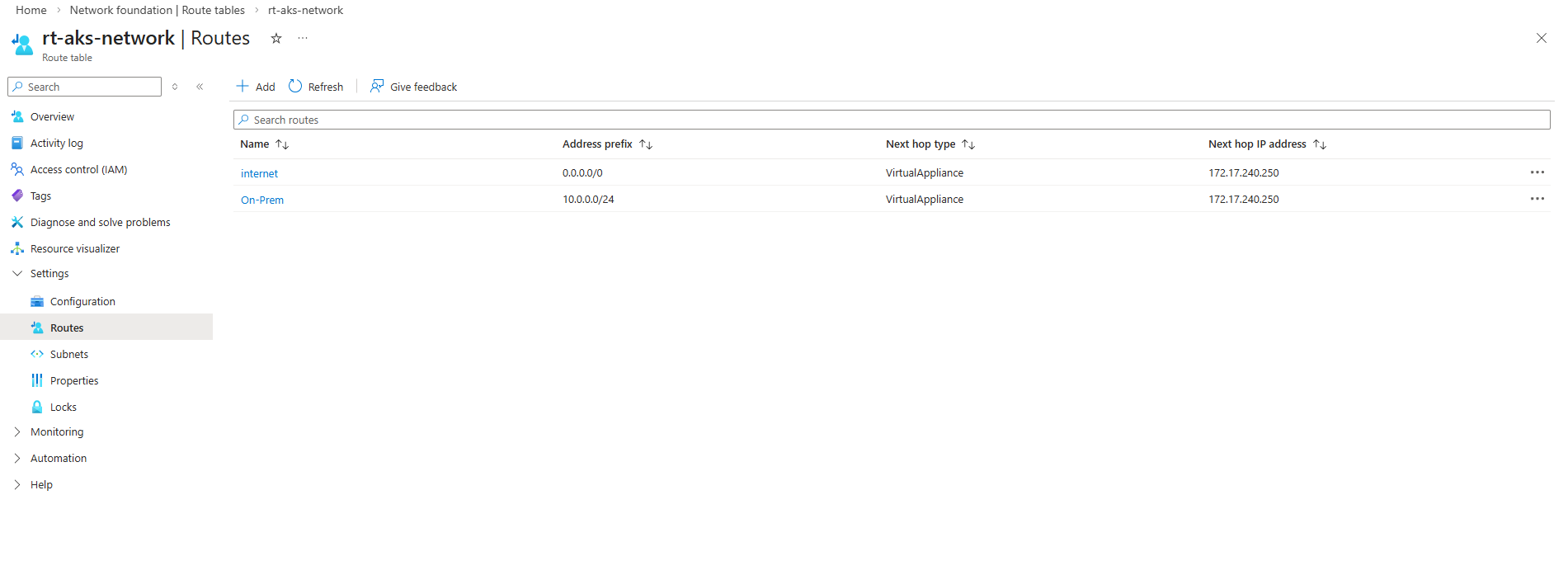Open the more options ellipsis beside the title

[303, 38]
